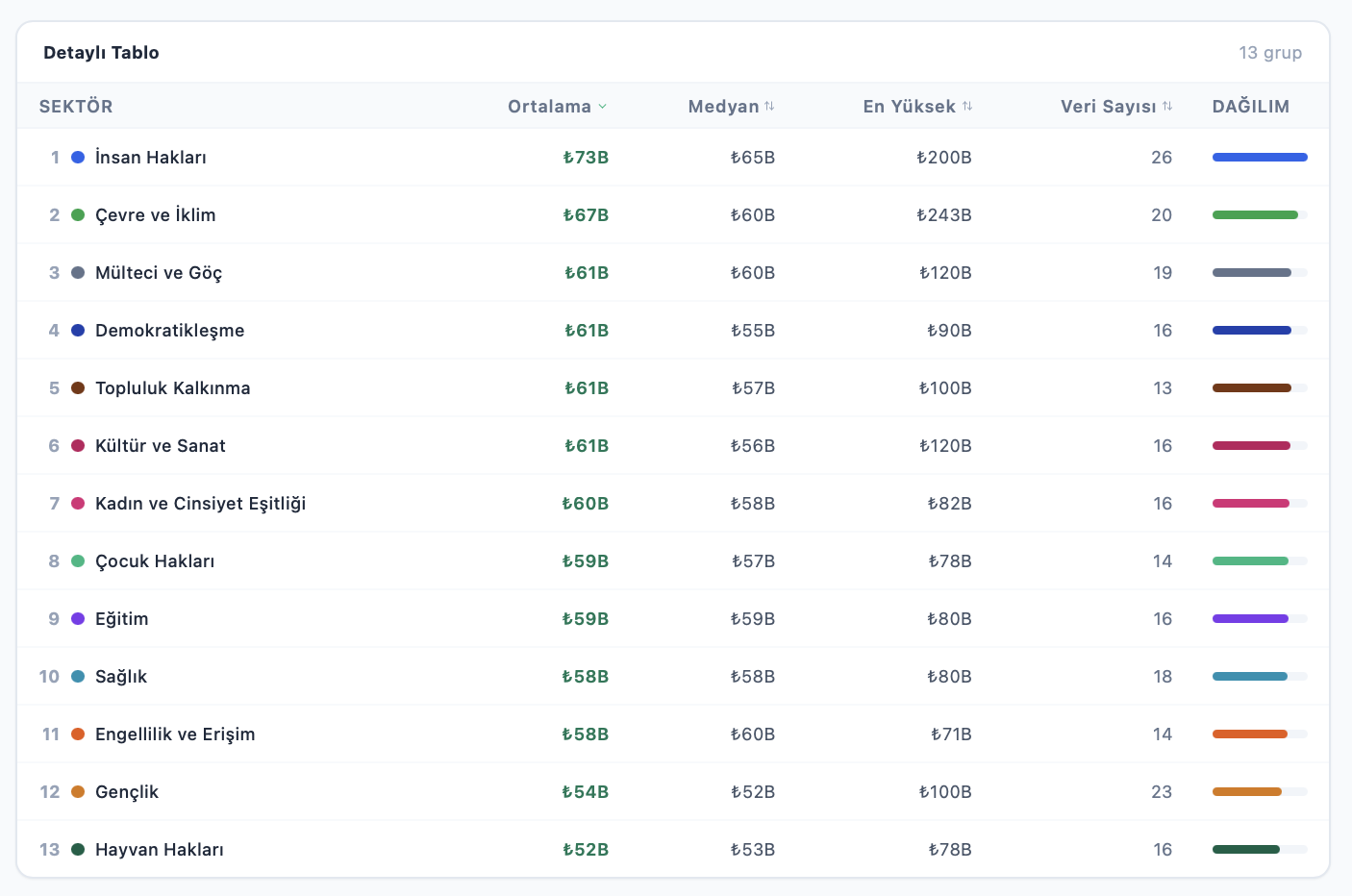Sort by the Ortalama column header
1352x896 pixels.
coord(549,107)
